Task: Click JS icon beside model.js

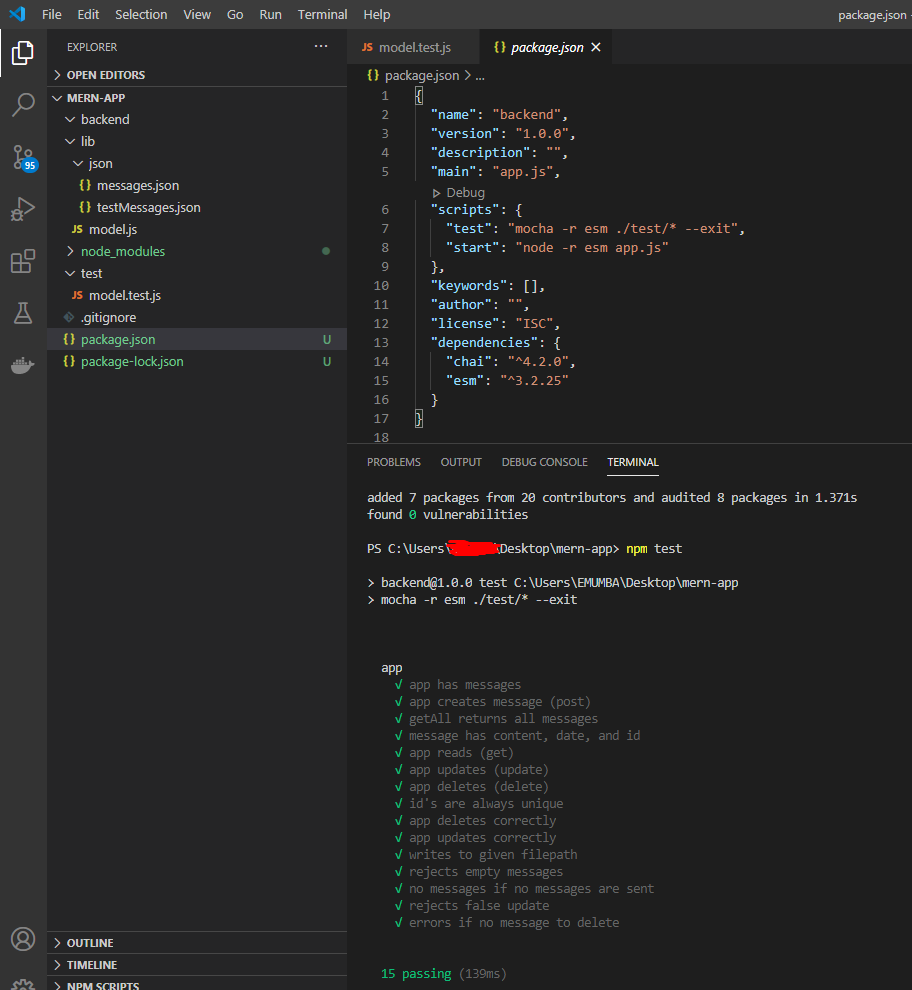Action: (77, 229)
